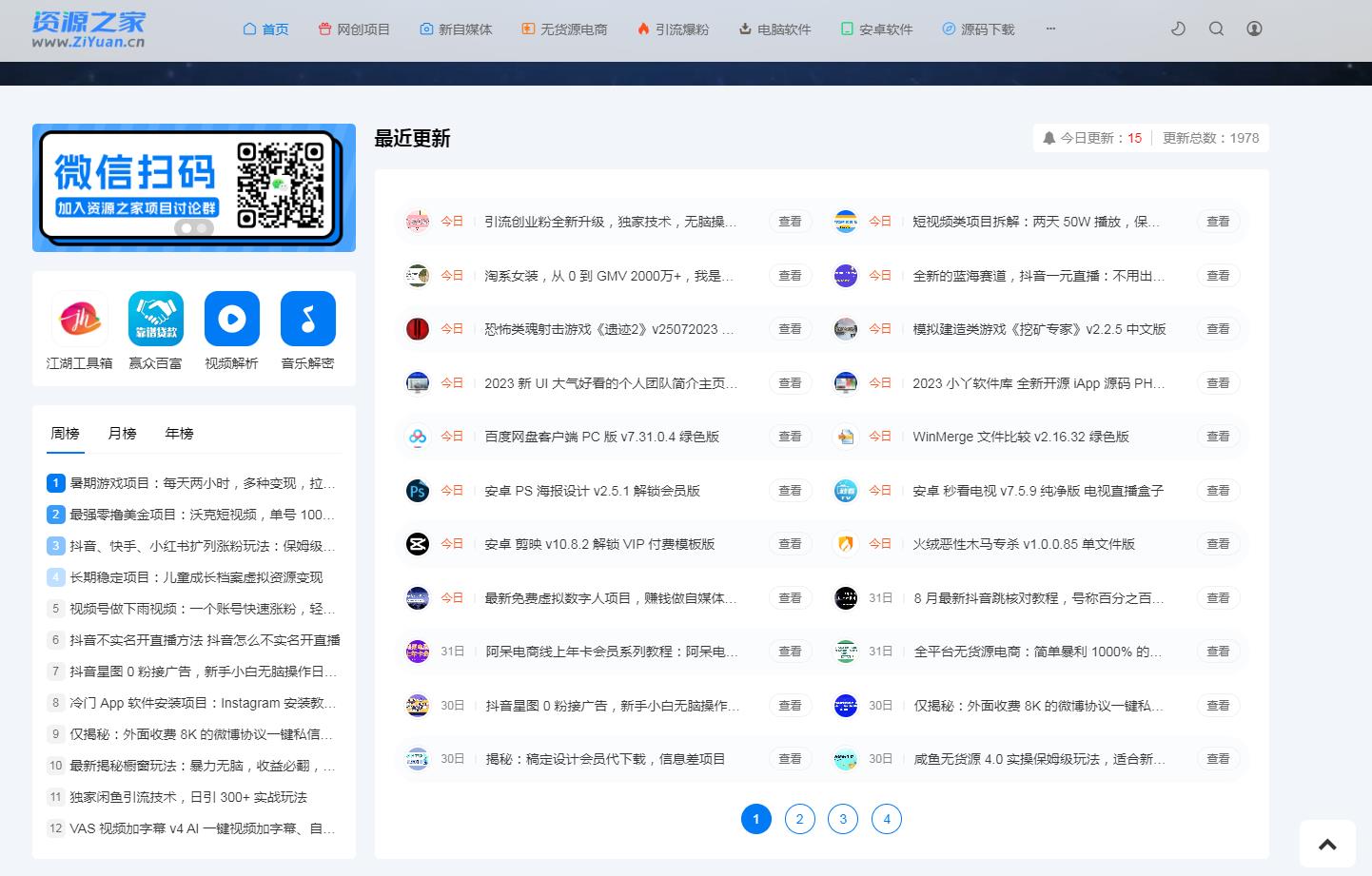Click the WinMerge avatar icon
This screenshot has height=876, width=1372.
click(x=845, y=437)
